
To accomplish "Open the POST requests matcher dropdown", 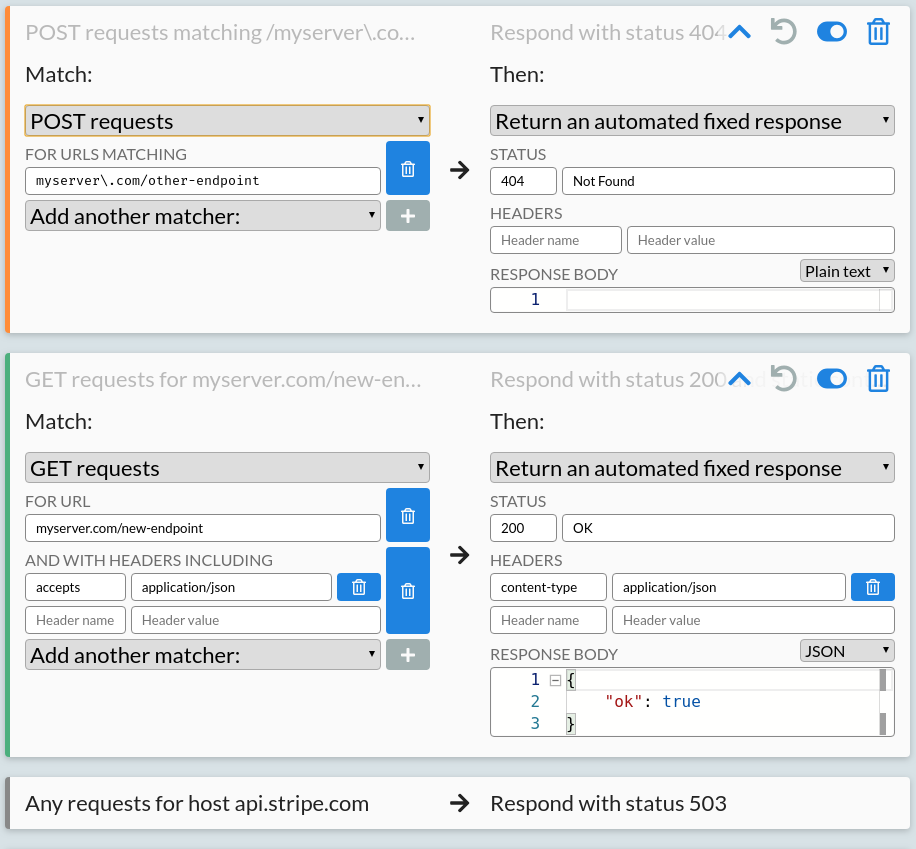I will [x=226, y=120].
